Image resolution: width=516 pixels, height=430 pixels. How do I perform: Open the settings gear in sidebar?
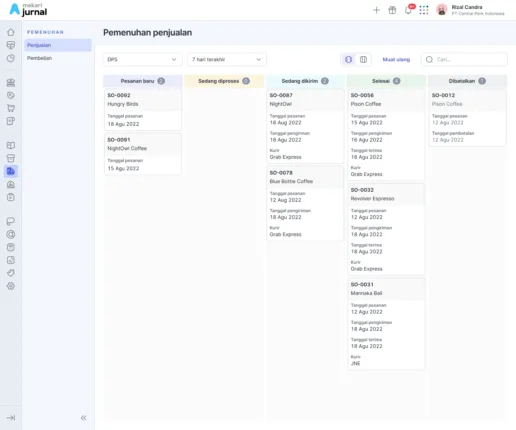pos(11,286)
